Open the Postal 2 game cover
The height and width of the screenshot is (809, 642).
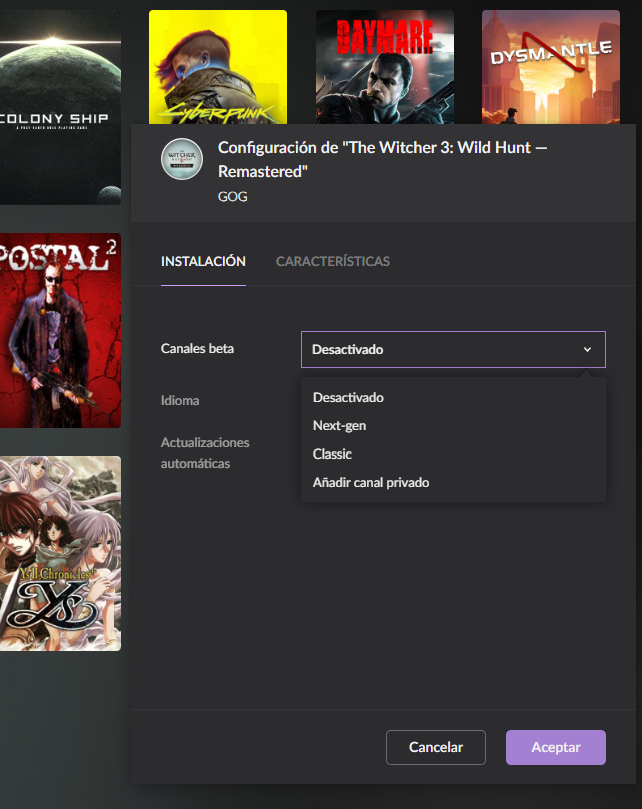pyautogui.click(x=60, y=330)
